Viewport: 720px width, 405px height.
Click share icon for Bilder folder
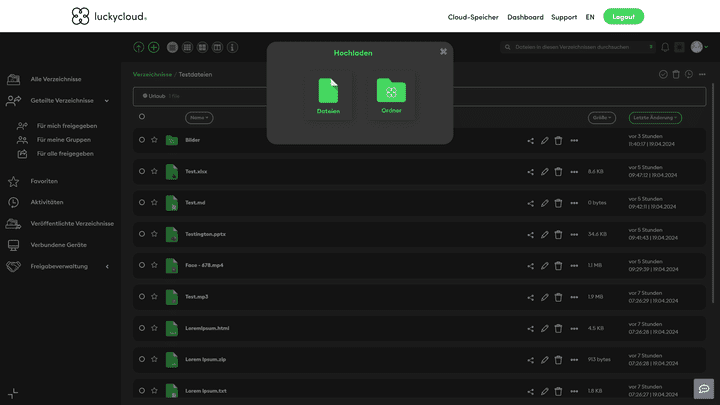point(531,140)
